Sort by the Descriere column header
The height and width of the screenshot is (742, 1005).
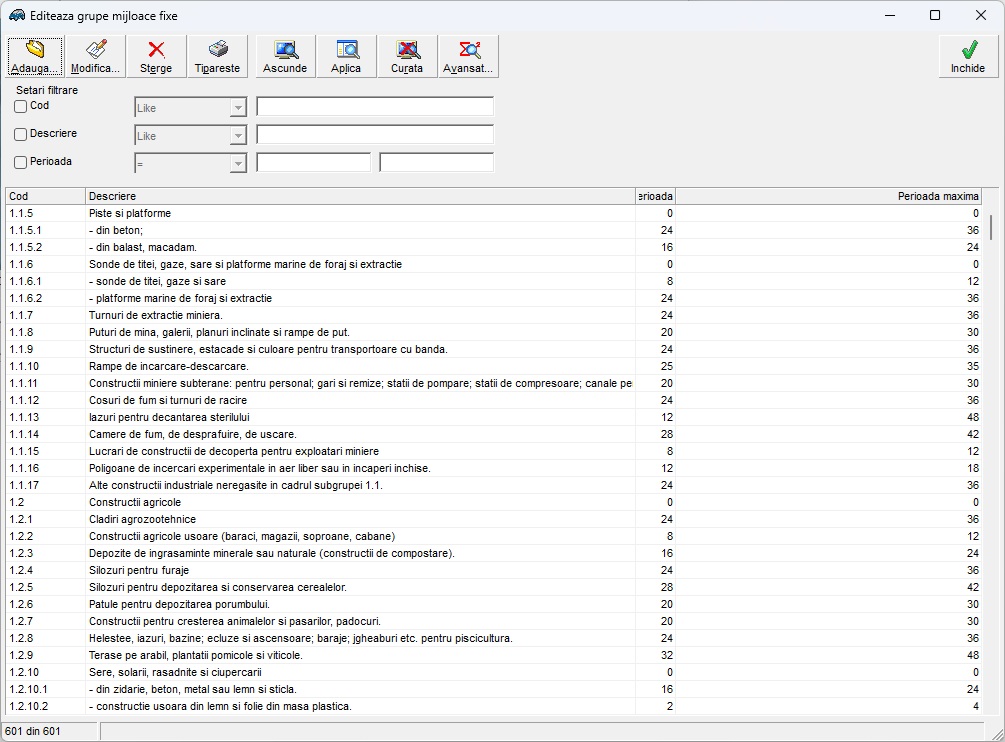360,196
